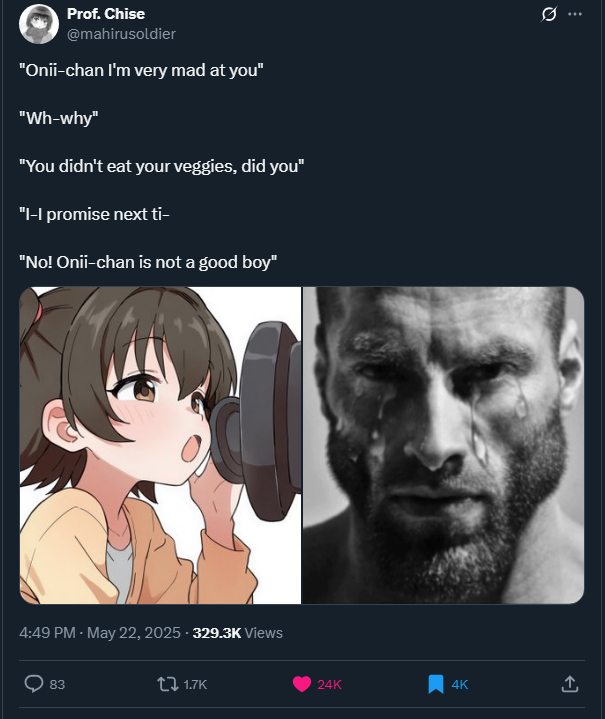Click the Prof. Chise display name
This screenshot has height=719, width=605.
point(106,14)
